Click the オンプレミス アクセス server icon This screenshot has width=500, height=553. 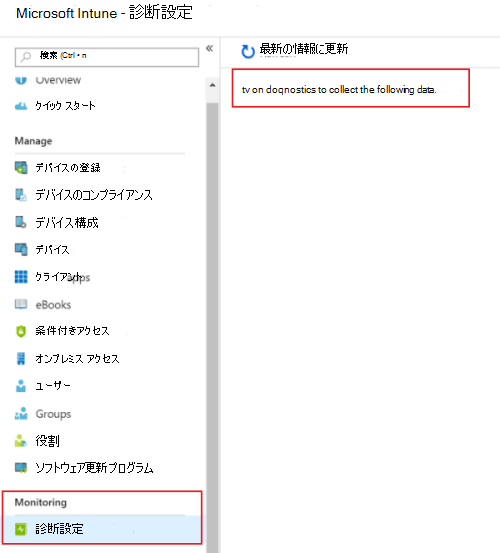(x=21, y=358)
